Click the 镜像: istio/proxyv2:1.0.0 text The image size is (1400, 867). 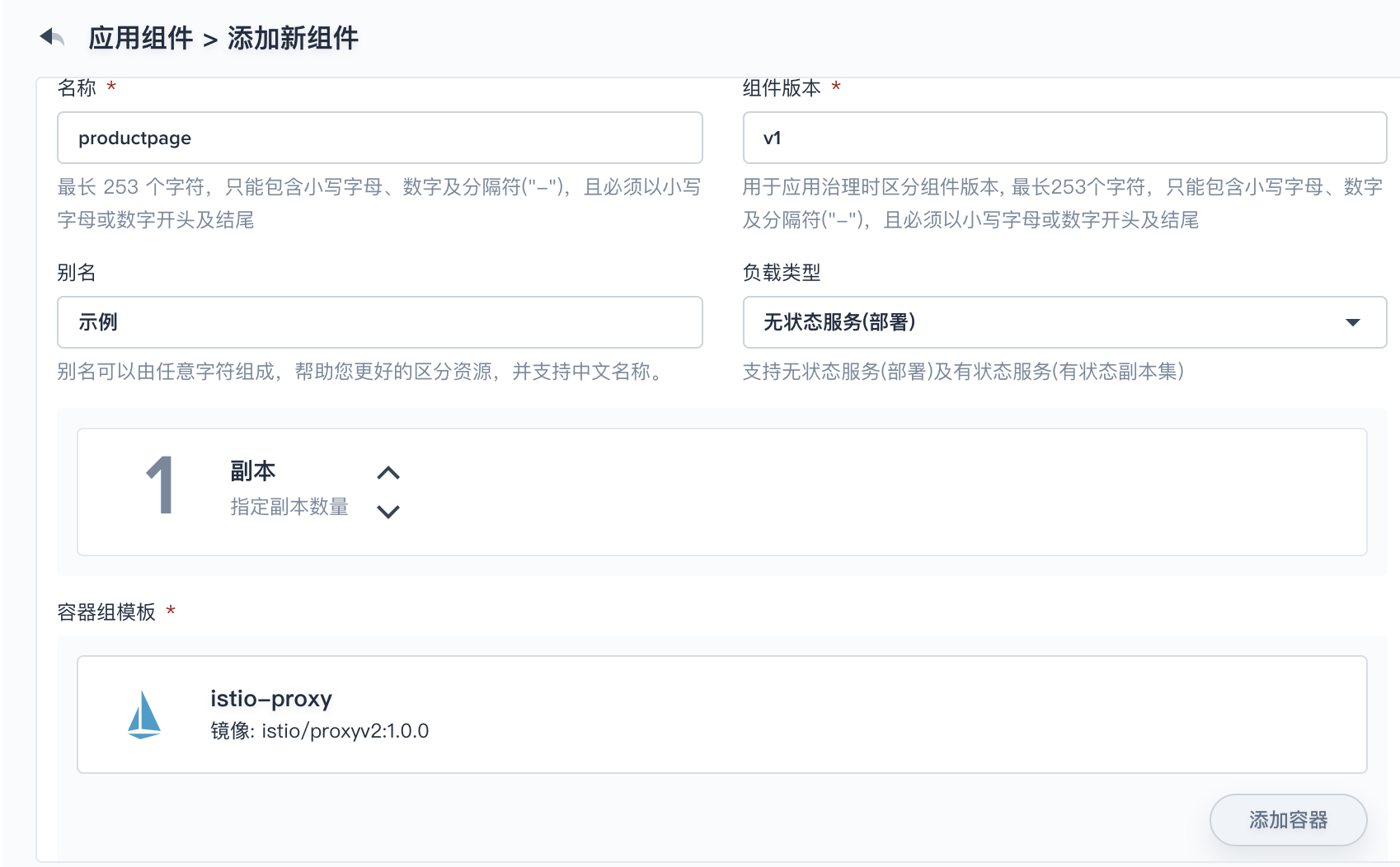320,731
